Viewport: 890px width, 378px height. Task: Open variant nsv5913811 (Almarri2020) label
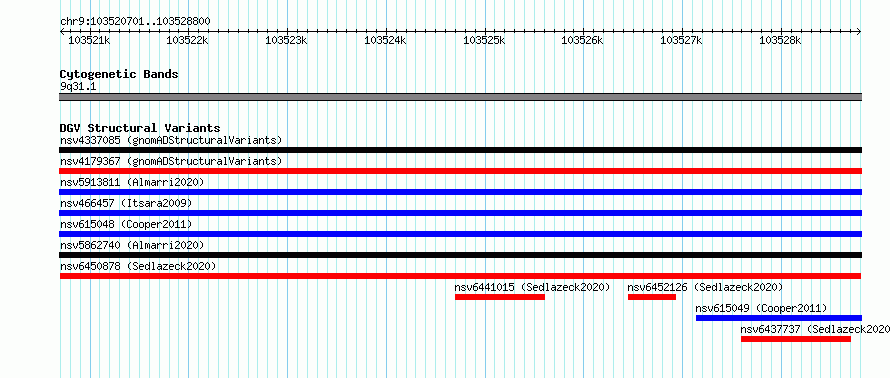(x=132, y=182)
